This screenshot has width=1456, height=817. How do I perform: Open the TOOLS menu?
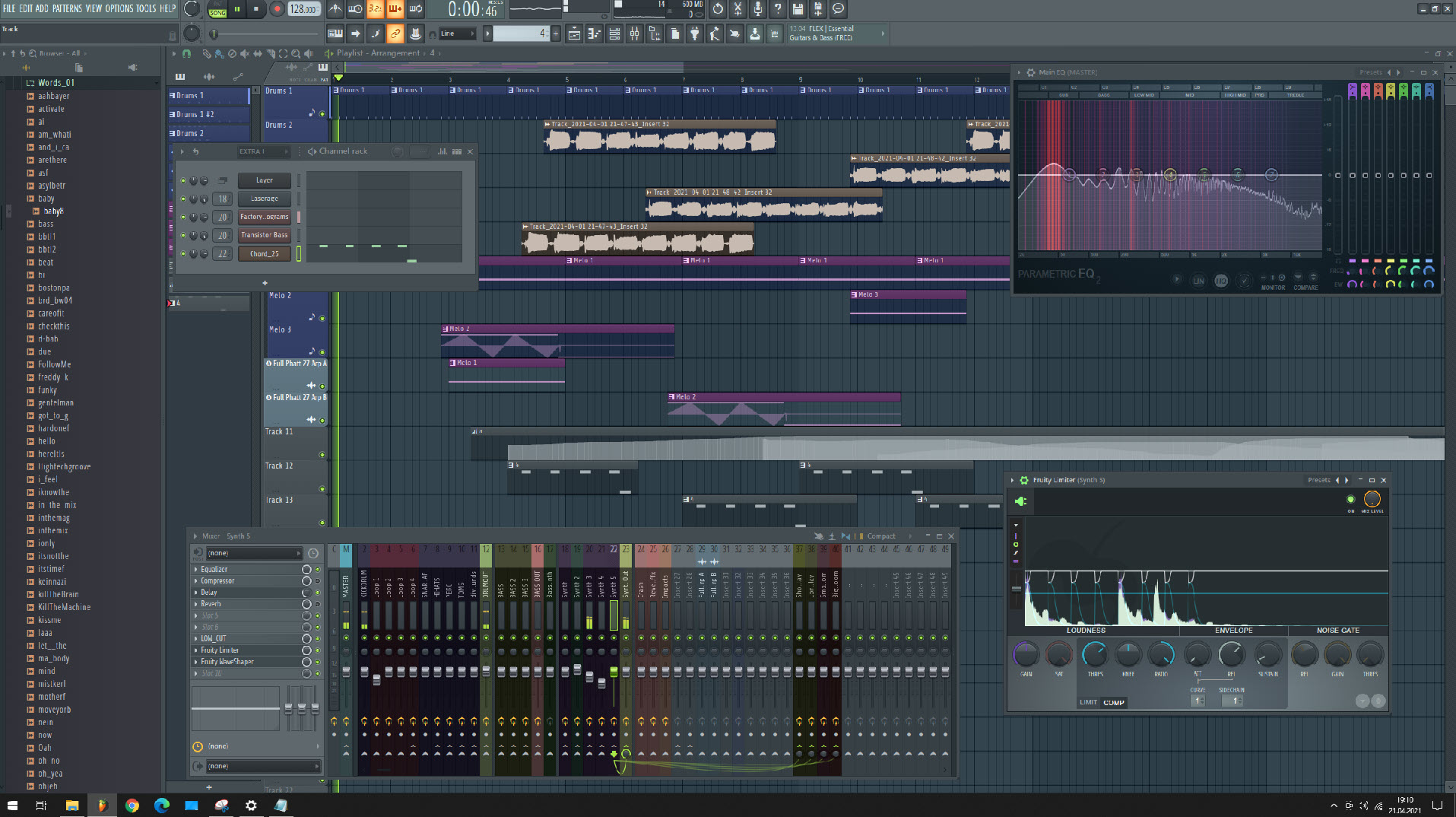pyautogui.click(x=146, y=8)
